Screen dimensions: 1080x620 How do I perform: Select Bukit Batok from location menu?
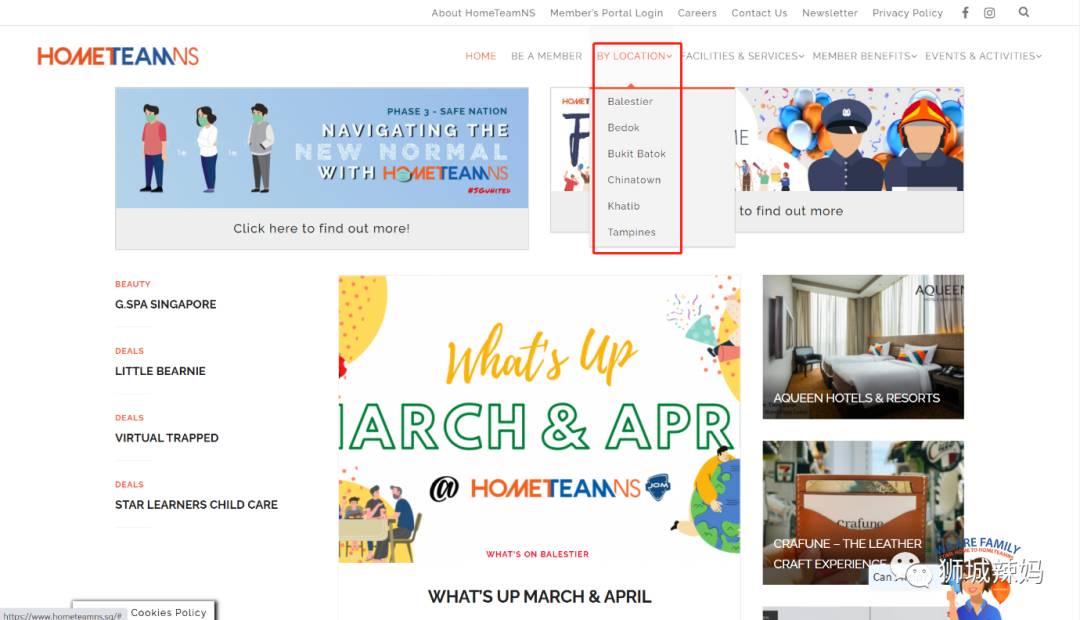(636, 154)
